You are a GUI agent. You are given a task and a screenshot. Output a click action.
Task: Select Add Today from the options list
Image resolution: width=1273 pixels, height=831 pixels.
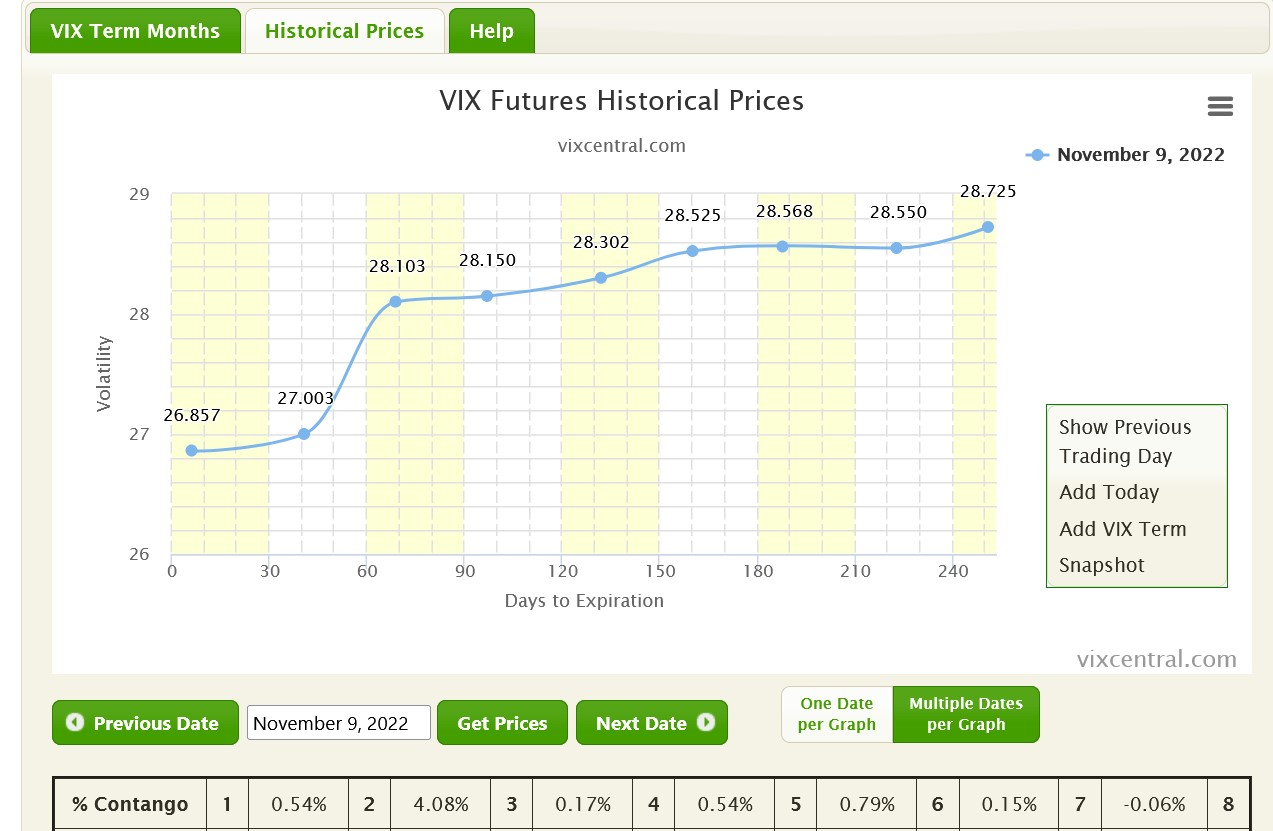click(1109, 492)
